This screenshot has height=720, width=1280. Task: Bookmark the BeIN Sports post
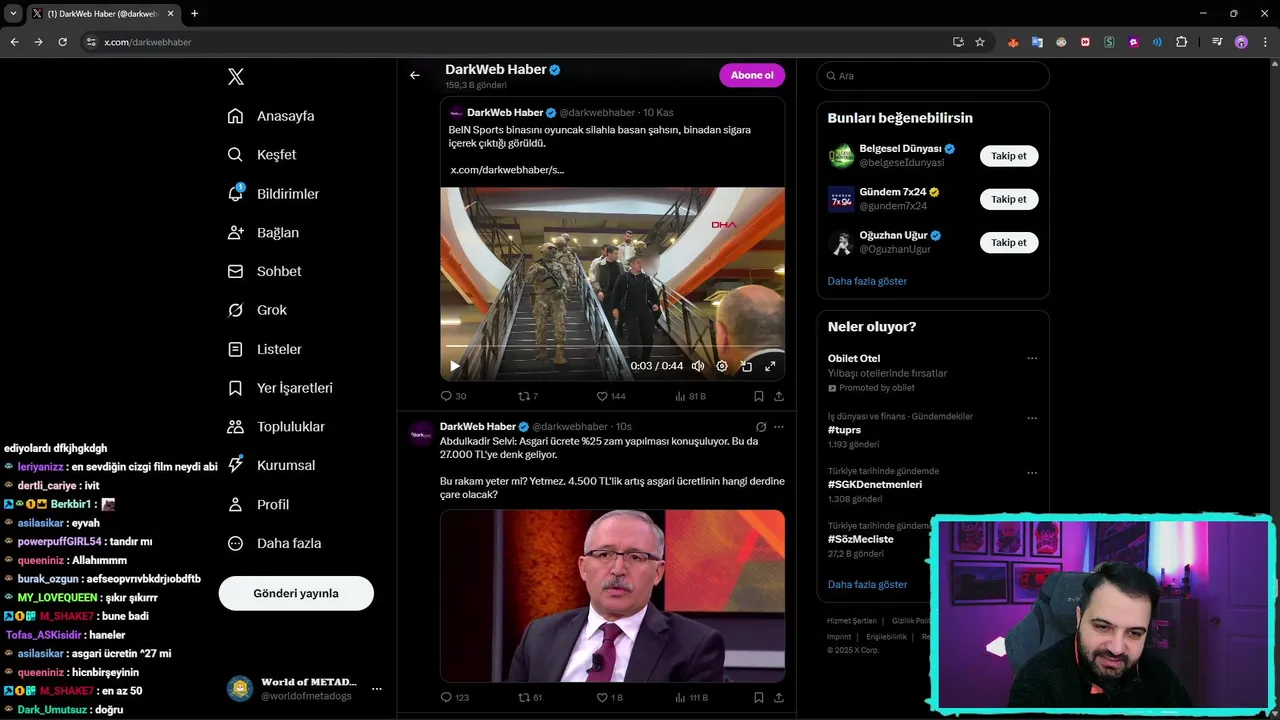point(759,396)
